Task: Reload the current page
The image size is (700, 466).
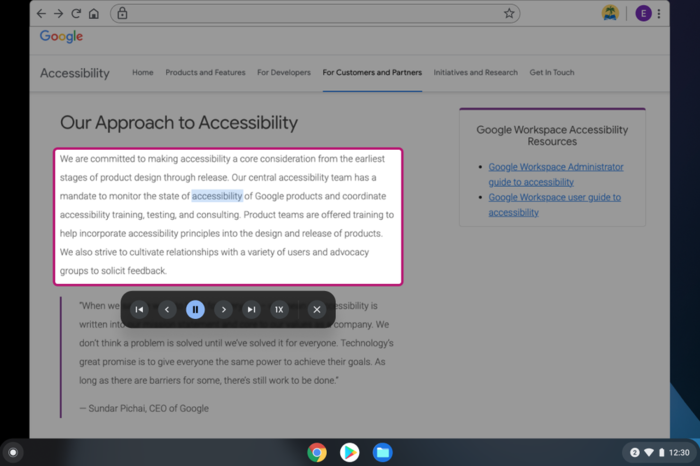Action: click(x=76, y=14)
